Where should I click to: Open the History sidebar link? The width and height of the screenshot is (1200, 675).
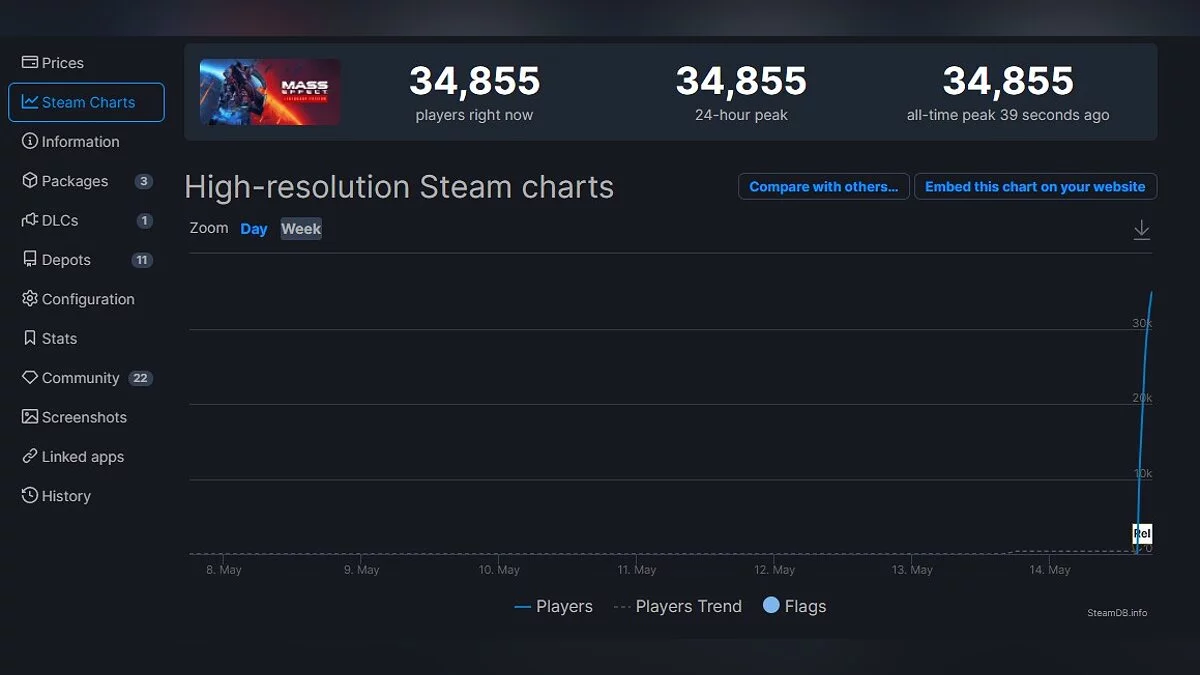[x=66, y=496]
